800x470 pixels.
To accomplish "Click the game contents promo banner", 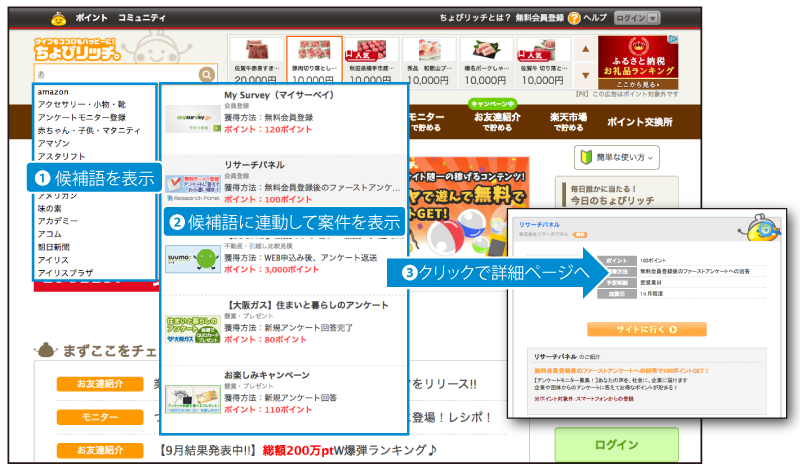I will [x=468, y=207].
